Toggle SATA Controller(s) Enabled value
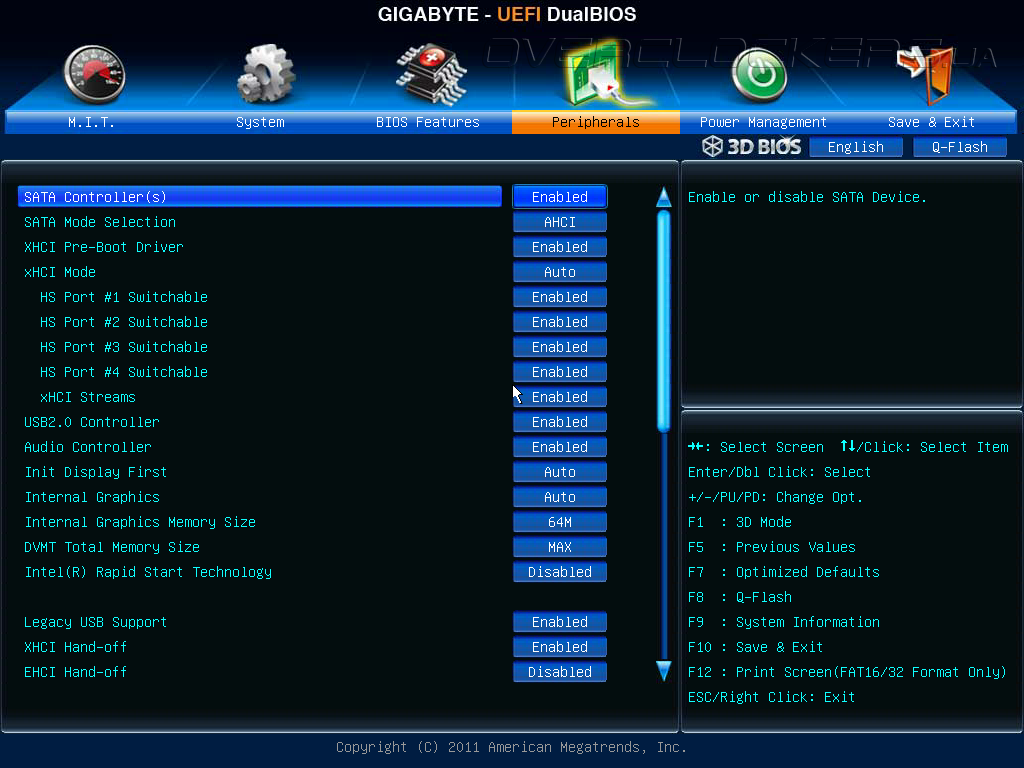Viewport: 1024px width, 768px height. click(x=560, y=197)
